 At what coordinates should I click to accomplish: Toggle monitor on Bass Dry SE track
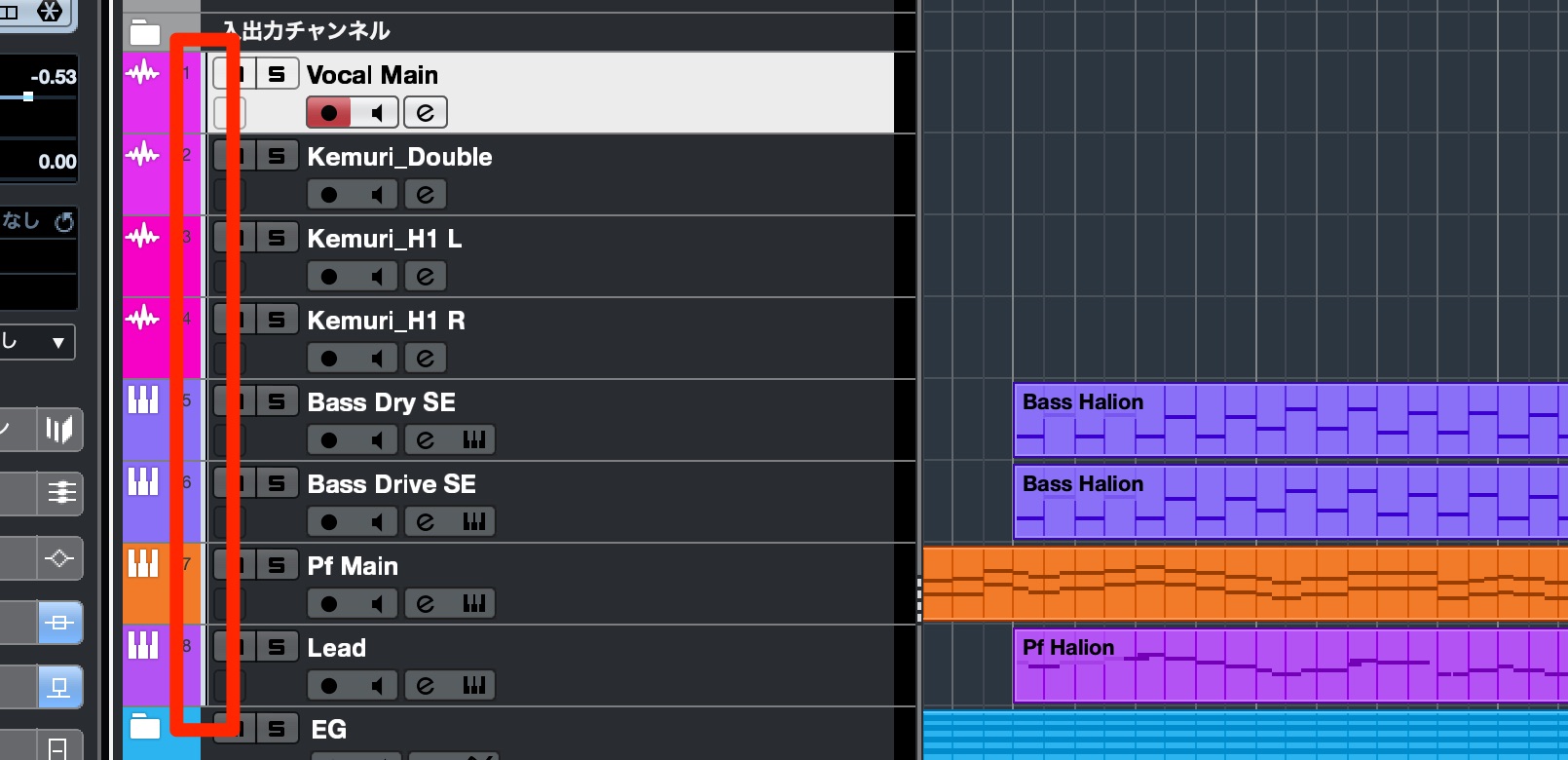[376, 440]
